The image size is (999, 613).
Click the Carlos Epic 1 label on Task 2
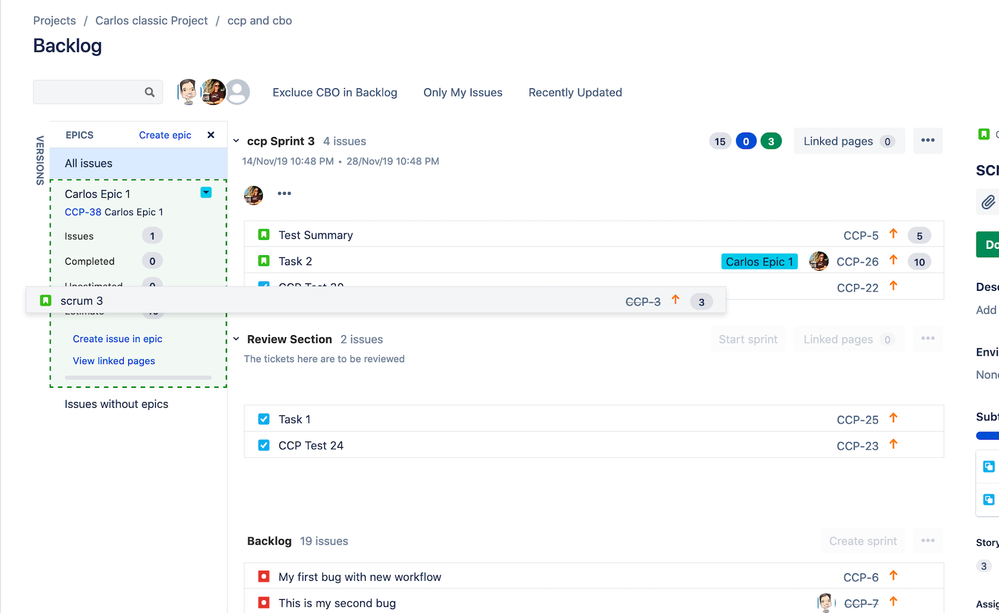point(759,261)
